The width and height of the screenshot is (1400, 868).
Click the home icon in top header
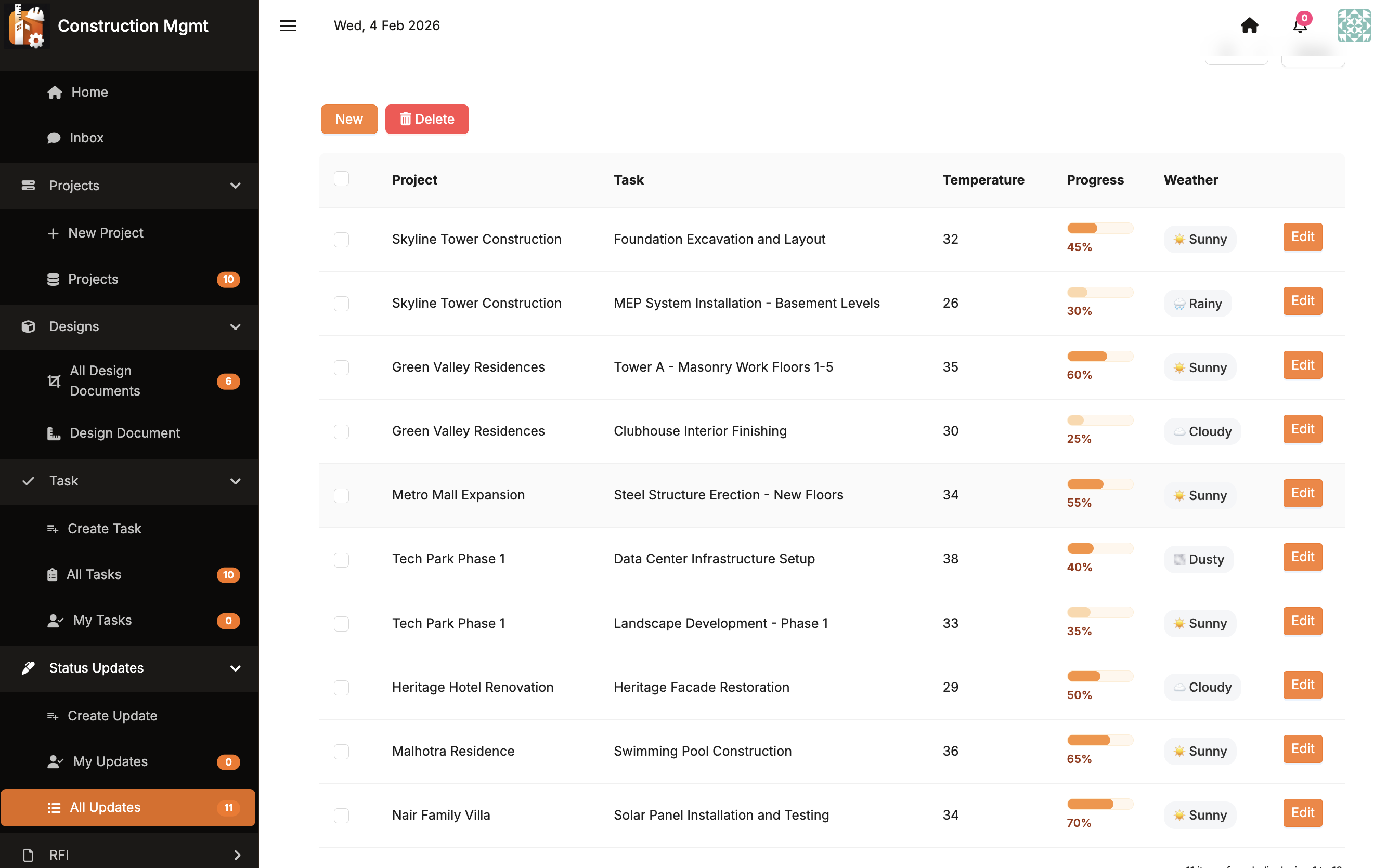(1249, 26)
